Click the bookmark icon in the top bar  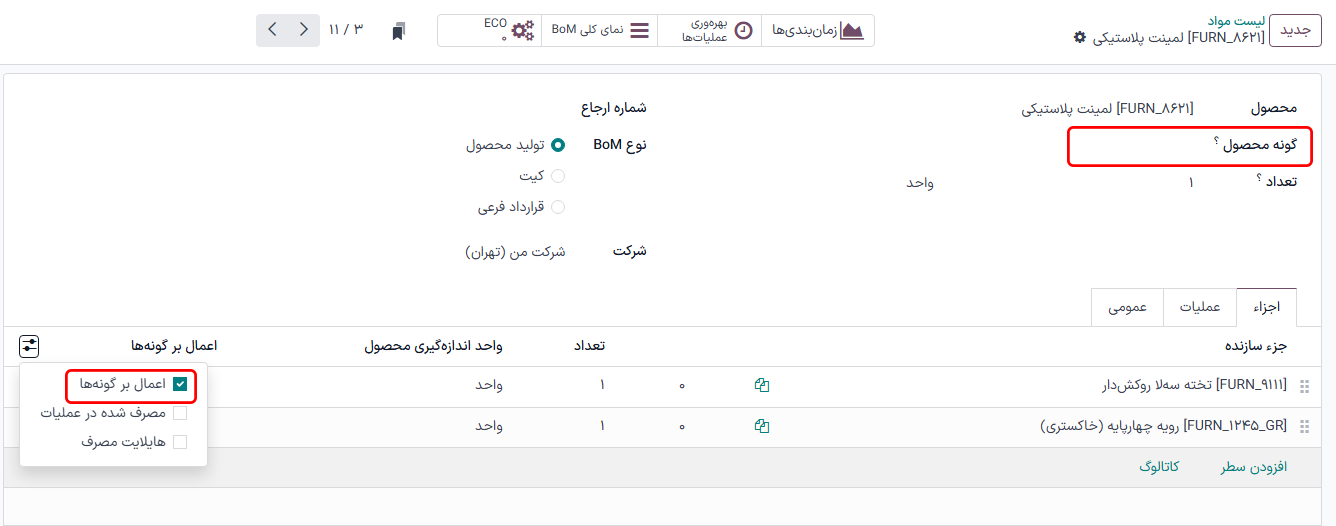tap(399, 31)
